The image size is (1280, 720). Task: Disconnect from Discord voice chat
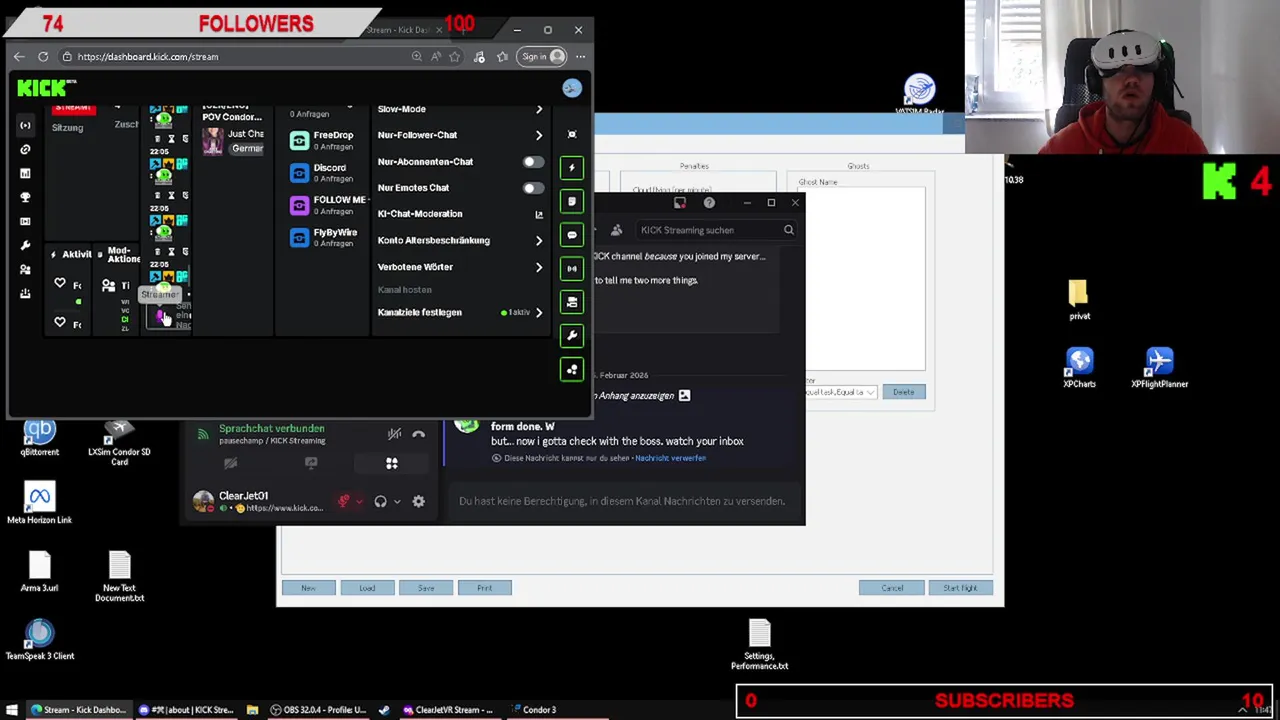(x=418, y=434)
